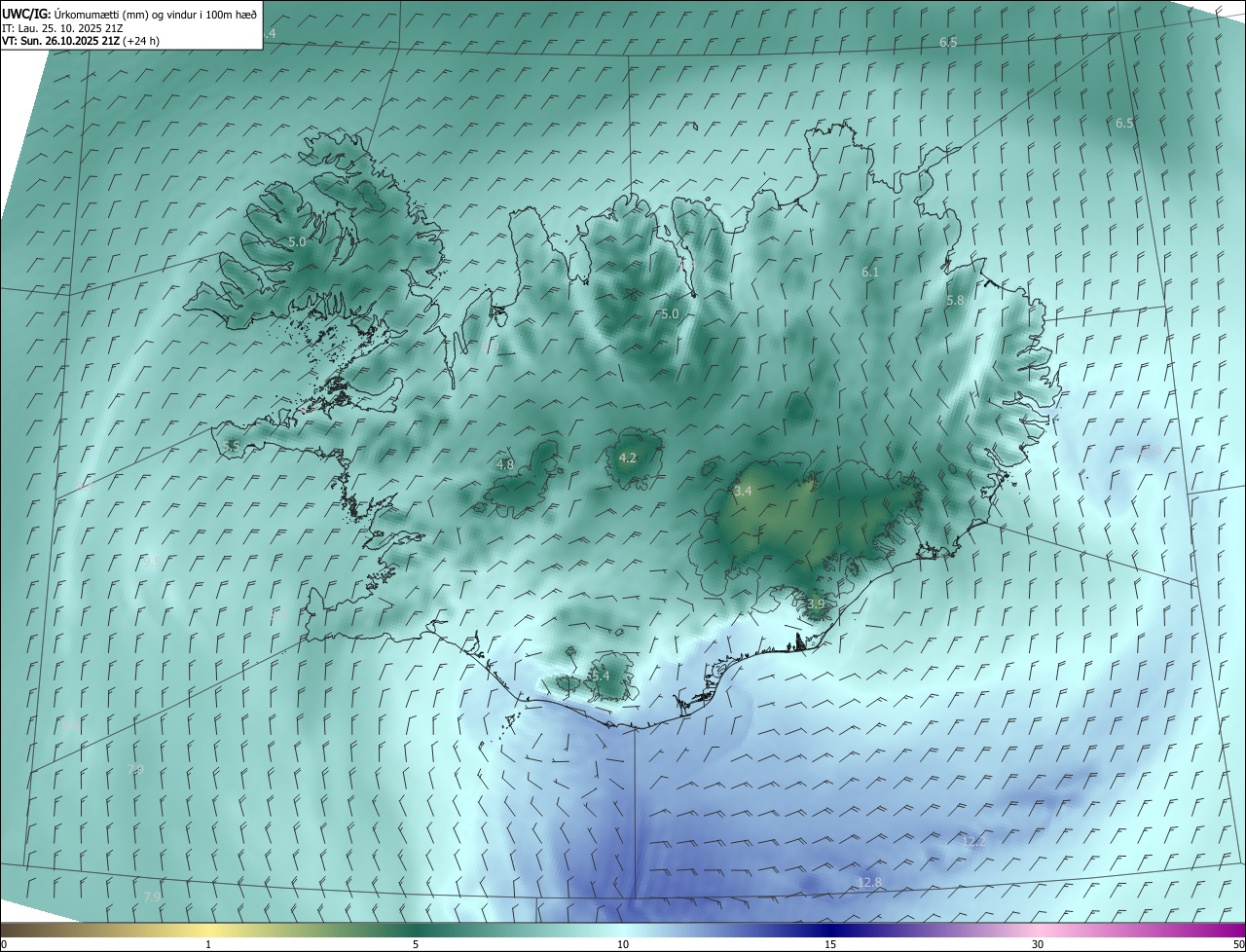Click the '12.8' value in the southern sea
Image resolution: width=1246 pixels, height=952 pixels.
[x=869, y=883]
